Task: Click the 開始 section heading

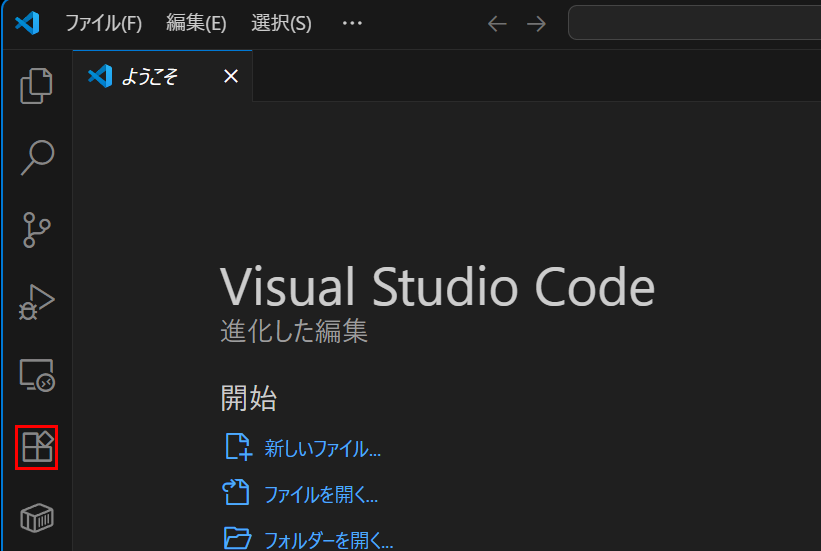Action: (x=249, y=398)
